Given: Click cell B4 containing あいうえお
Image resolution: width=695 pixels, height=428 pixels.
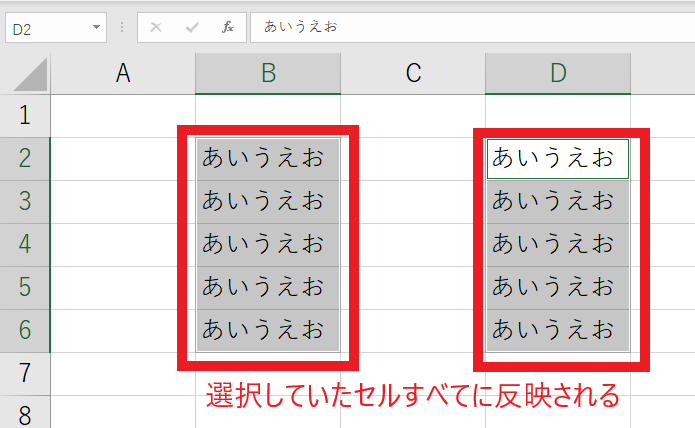Looking at the screenshot, I should [x=268, y=245].
